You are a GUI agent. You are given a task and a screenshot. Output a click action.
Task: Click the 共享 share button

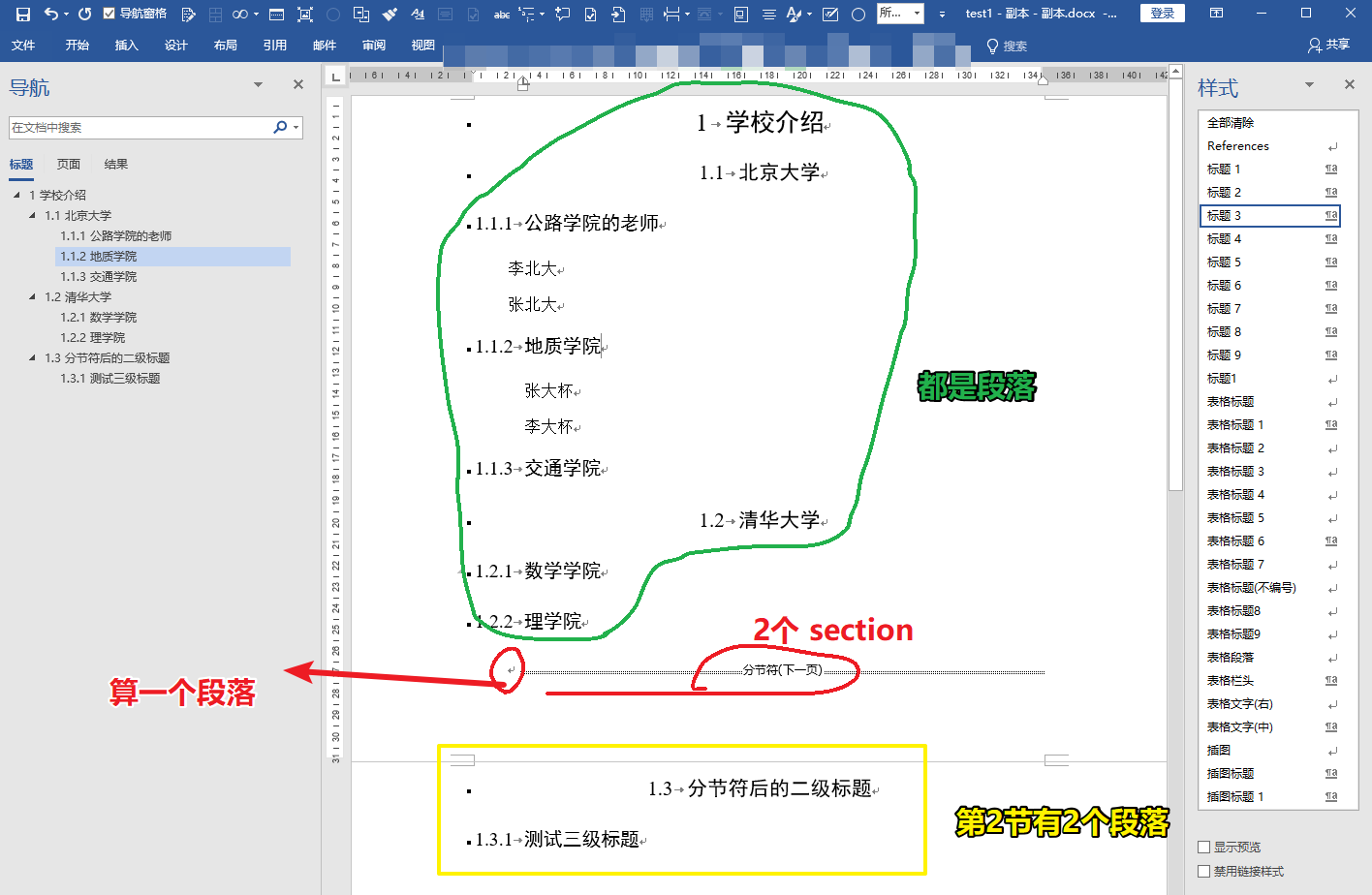click(1328, 45)
